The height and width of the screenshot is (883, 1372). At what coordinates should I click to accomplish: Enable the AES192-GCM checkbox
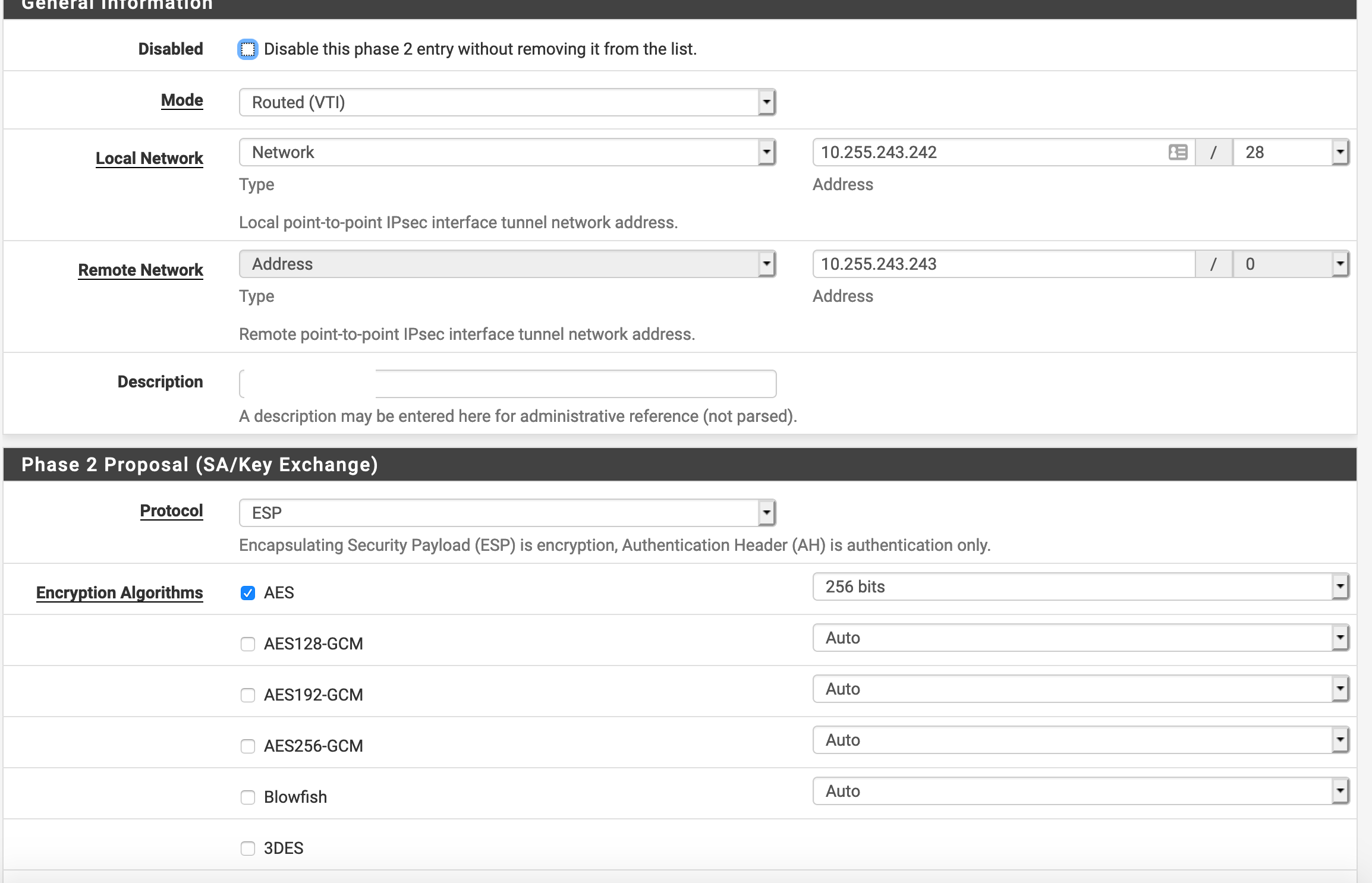(248, 695)
